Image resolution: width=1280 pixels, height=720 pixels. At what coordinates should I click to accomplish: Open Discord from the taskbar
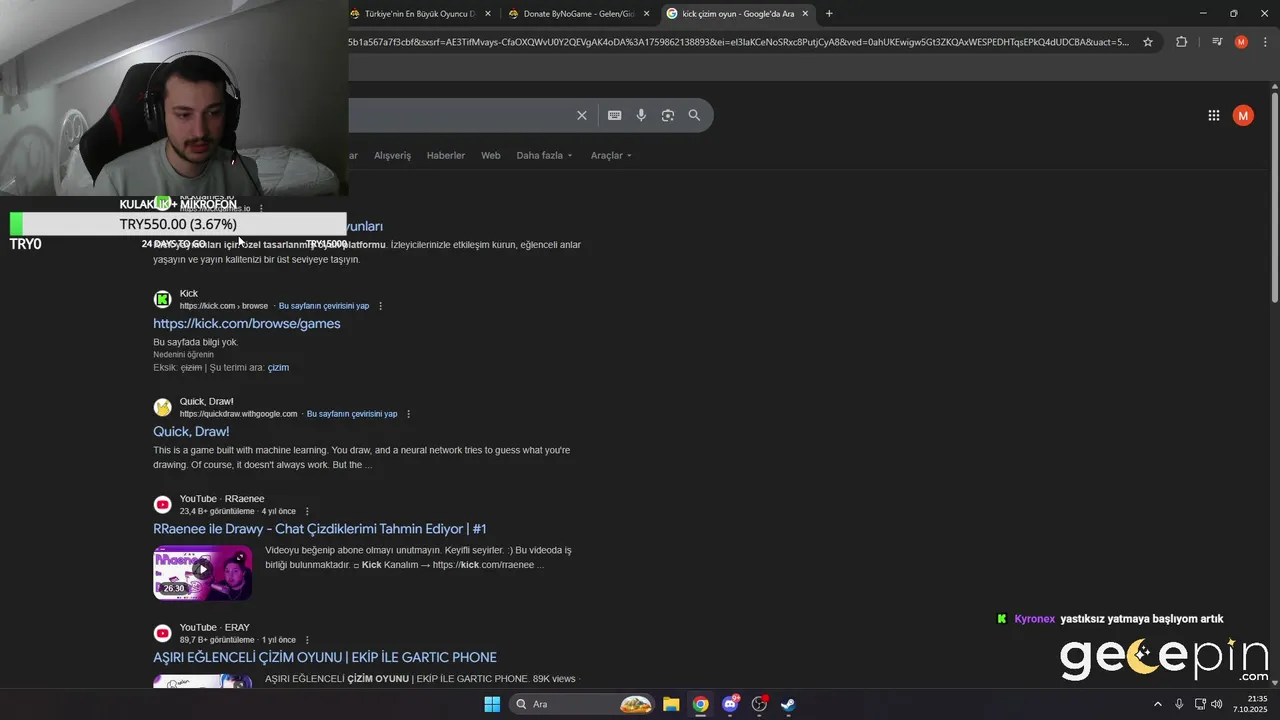tap(730, 704)
